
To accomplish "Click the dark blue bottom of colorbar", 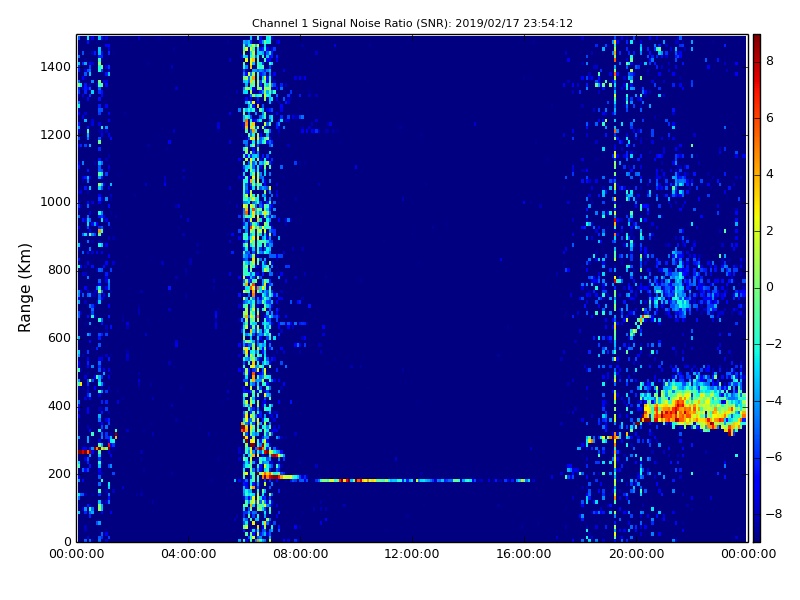I will 757,535.
